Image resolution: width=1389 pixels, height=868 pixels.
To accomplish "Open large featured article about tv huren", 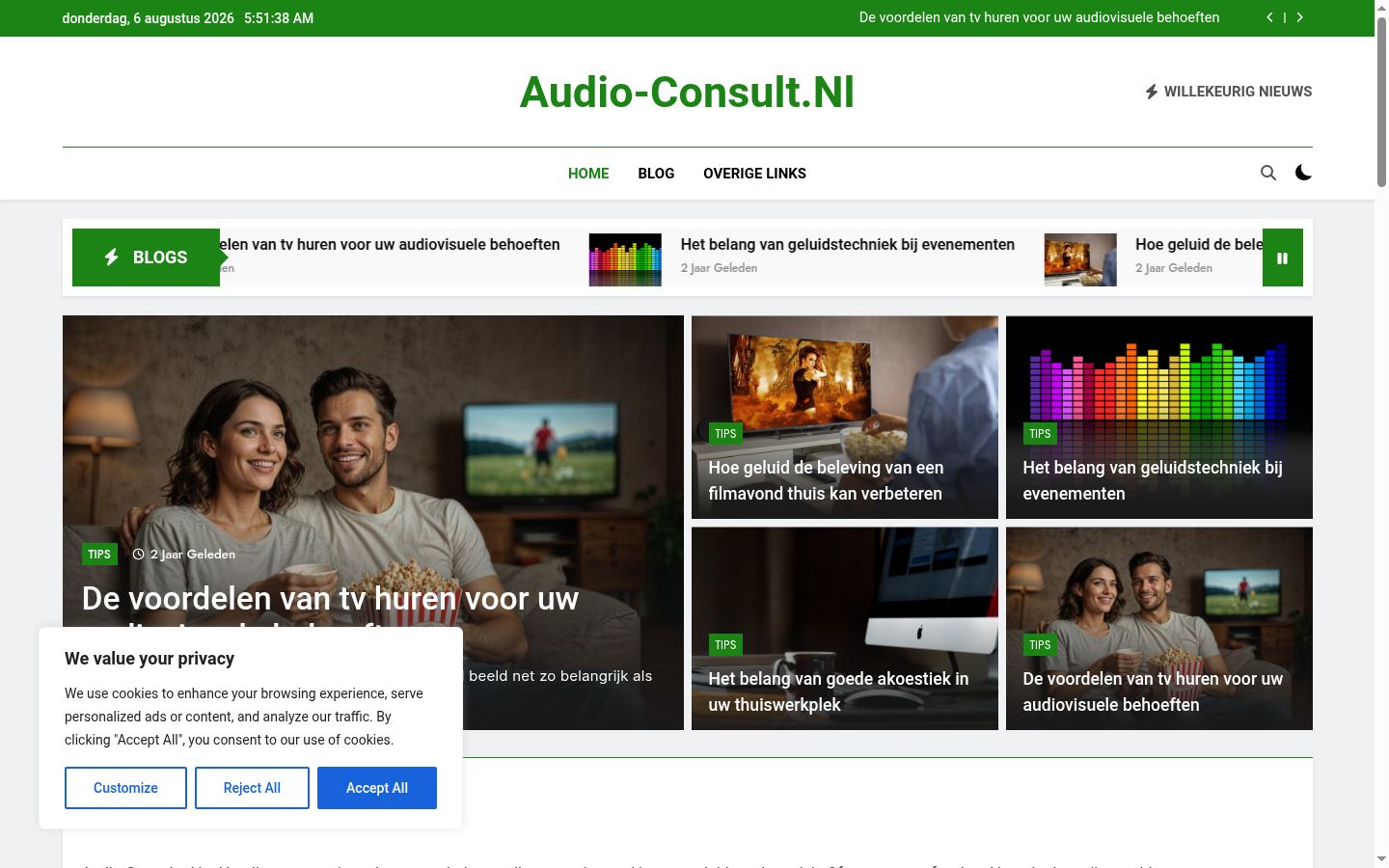I will (330, 599).
